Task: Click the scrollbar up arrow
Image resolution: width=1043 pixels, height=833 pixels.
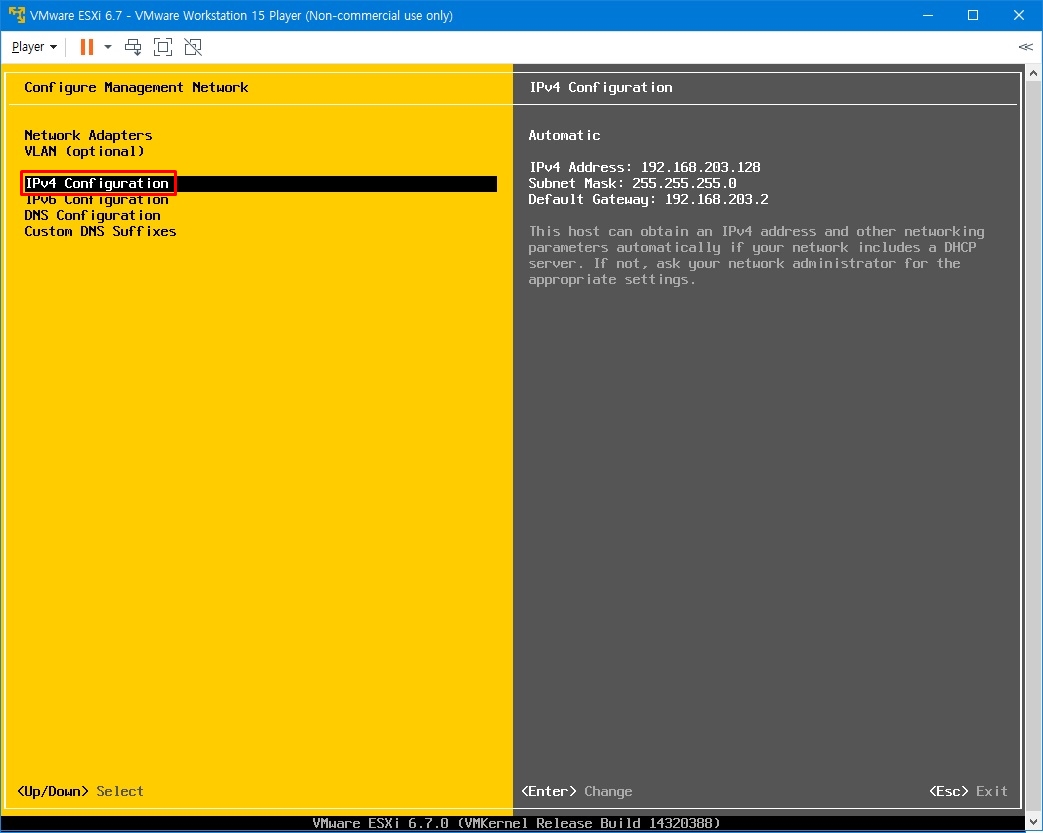Action: [1033, 73]
